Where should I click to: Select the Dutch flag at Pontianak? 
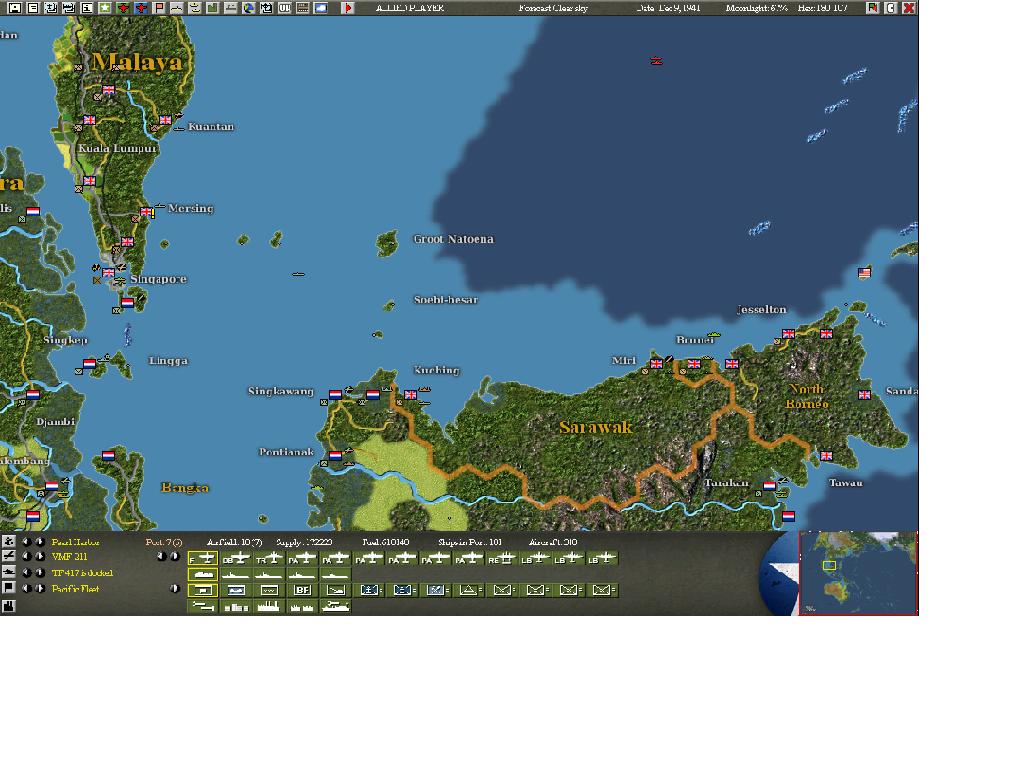click(335, 455)
